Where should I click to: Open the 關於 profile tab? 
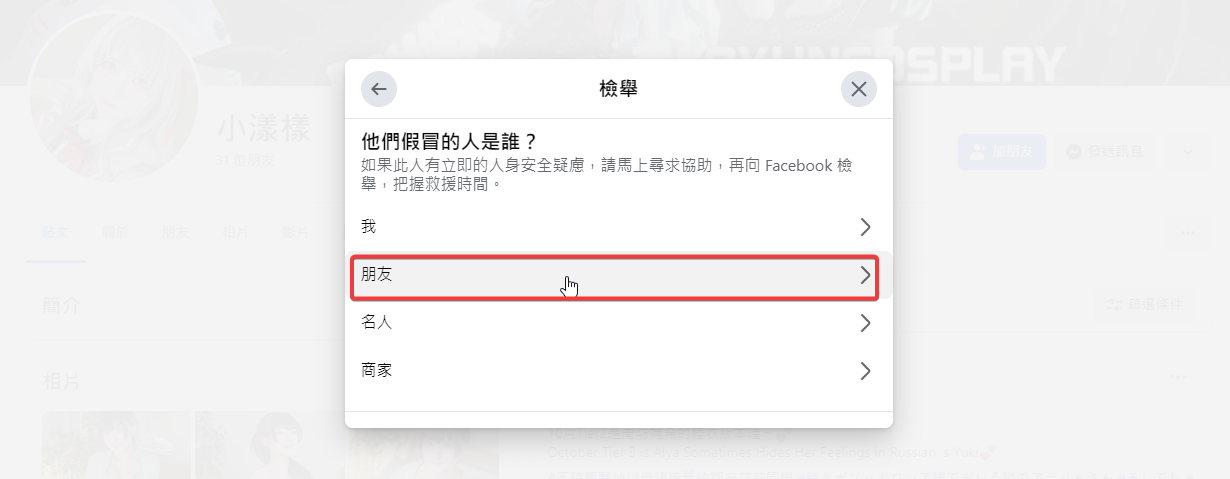[116, 233]
